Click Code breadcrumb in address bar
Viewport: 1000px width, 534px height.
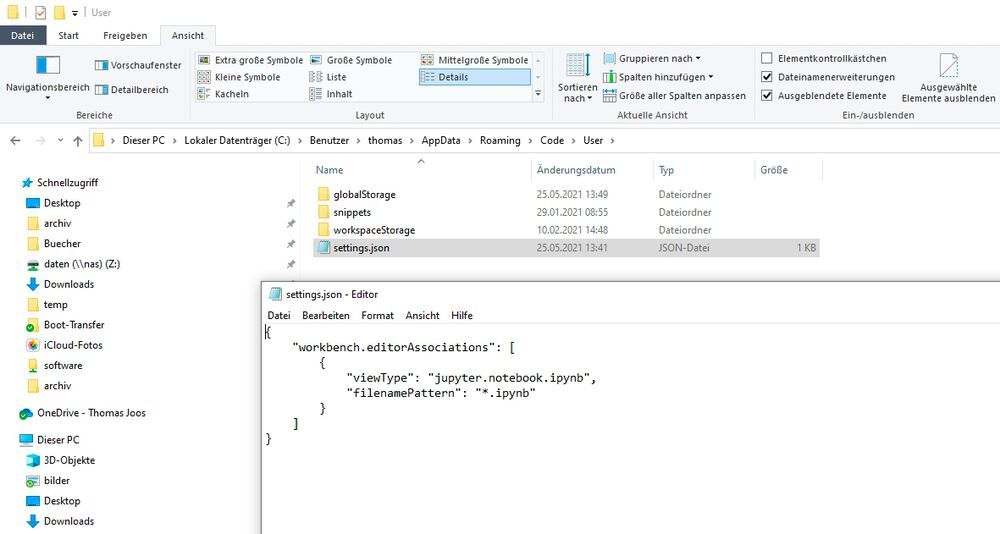point(552,140)
